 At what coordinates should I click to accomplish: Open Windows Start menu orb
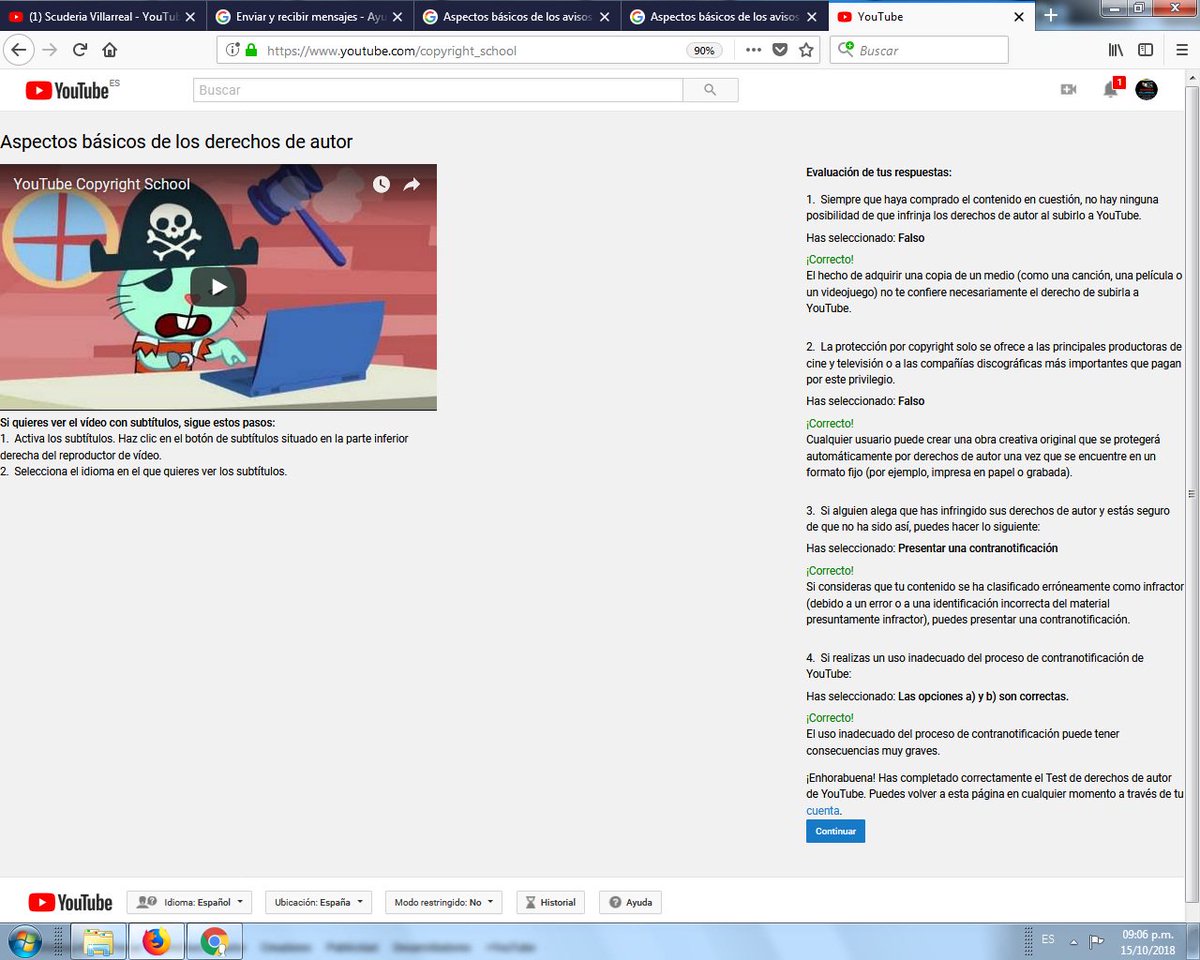(x=24, y=942)
